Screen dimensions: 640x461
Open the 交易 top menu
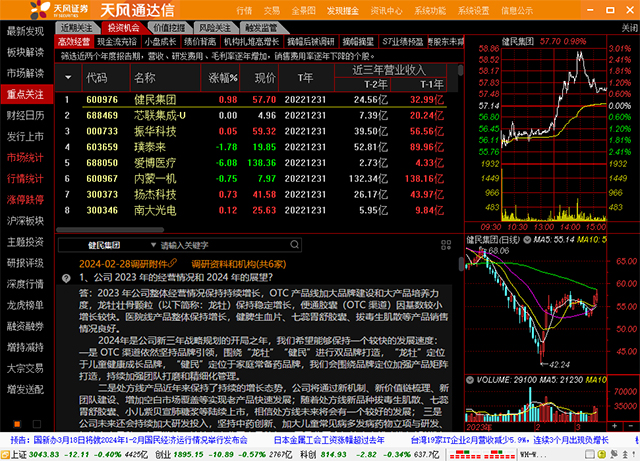click(x=272, y=11)
